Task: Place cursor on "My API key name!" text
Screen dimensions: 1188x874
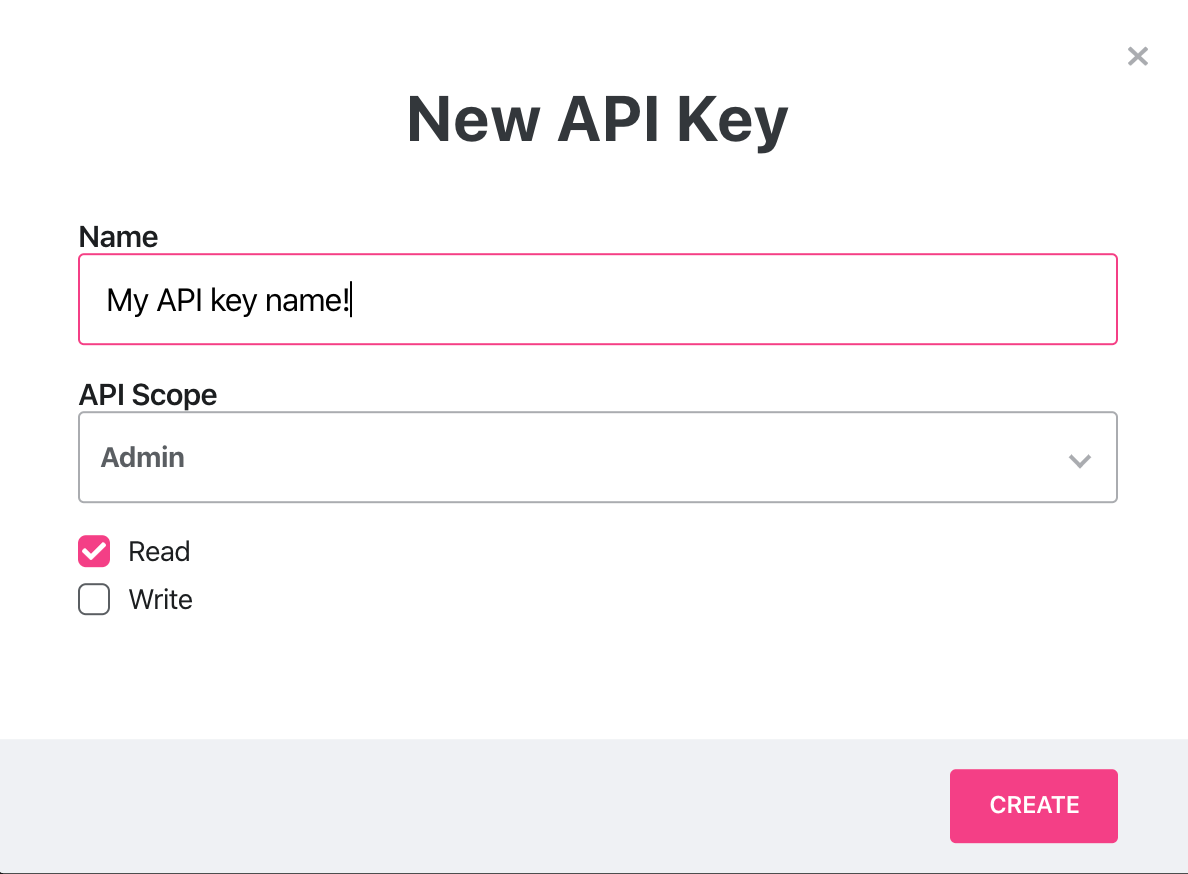Action: (x=228, y=300)
